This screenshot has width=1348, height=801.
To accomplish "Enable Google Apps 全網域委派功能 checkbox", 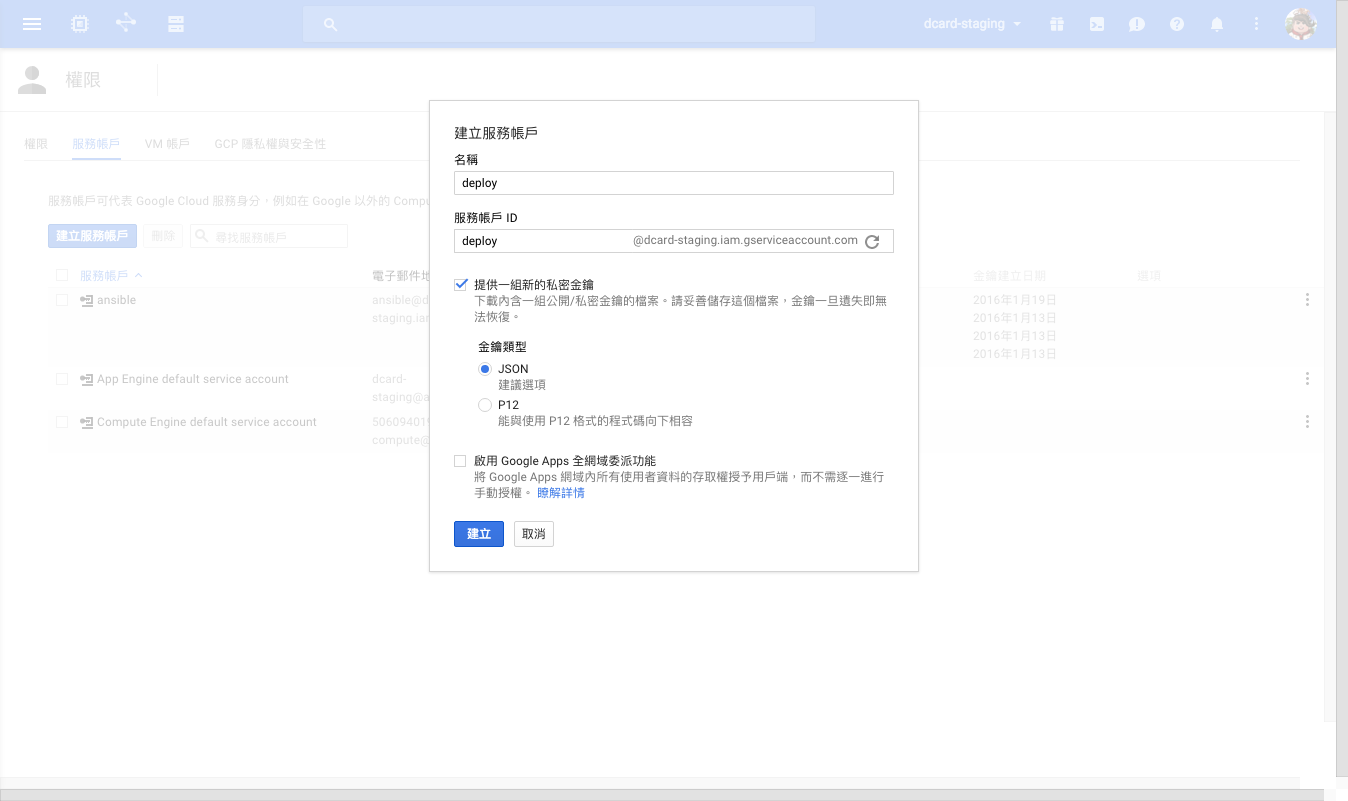I will click(460, 461).
